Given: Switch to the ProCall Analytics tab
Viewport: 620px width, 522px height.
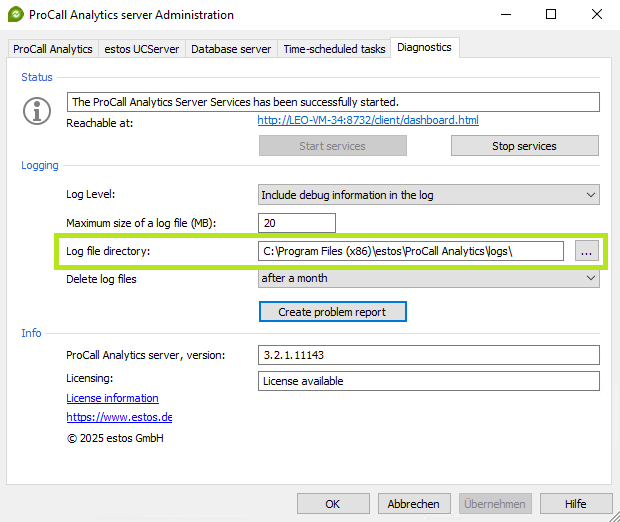Looking at the screenshot, I should pyautogui.click(x=53, y=49).
